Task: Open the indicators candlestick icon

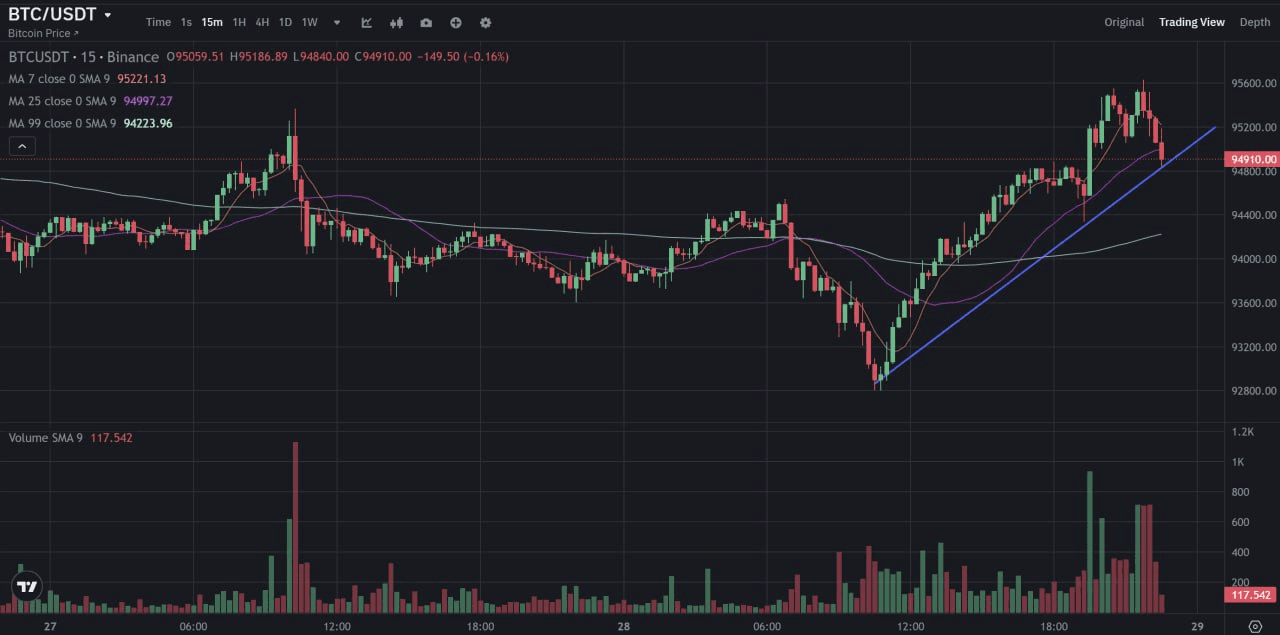Action: 396,22
